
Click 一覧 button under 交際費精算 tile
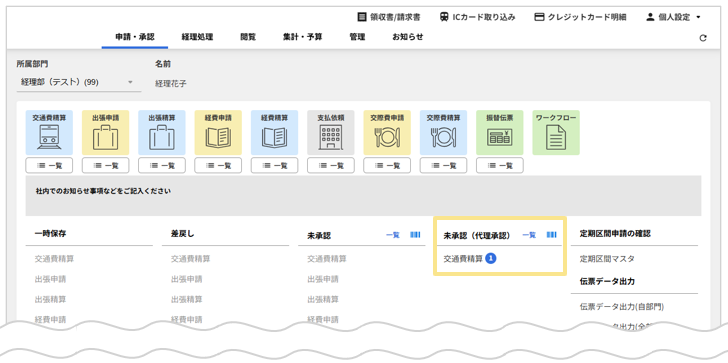(x=443, y=165)
